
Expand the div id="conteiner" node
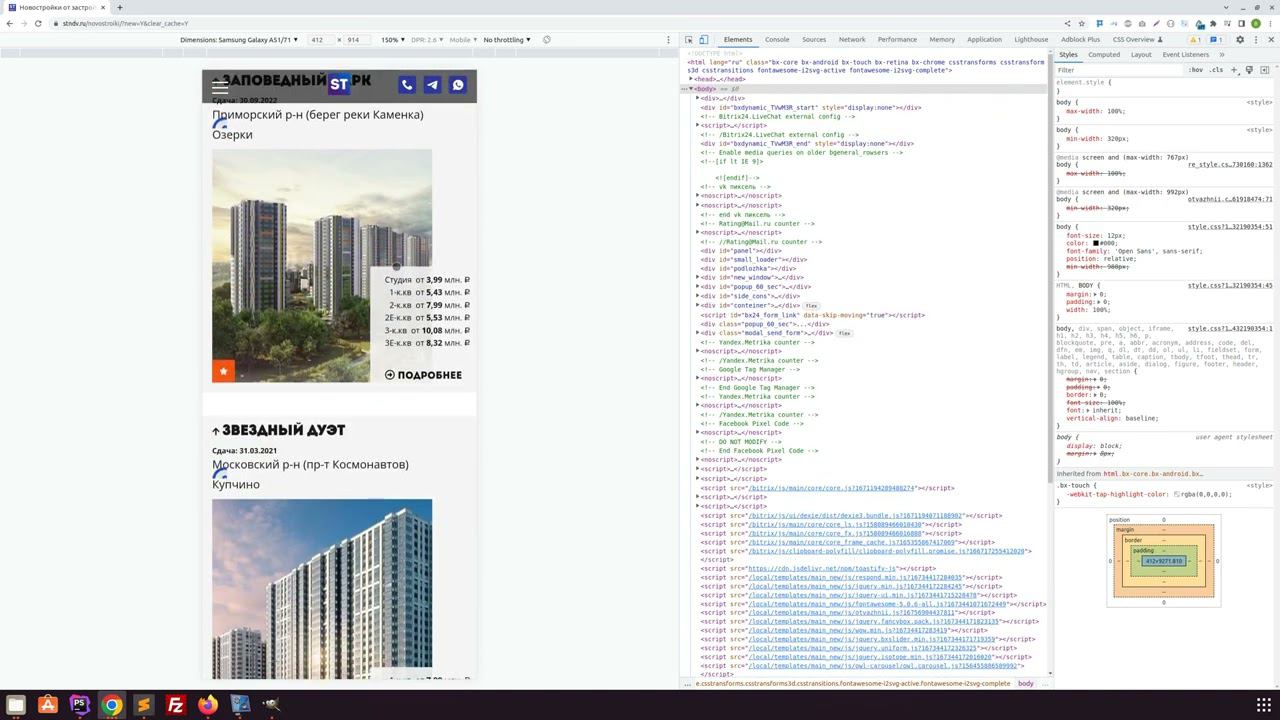pyautogui.click(x=698, y=305)
